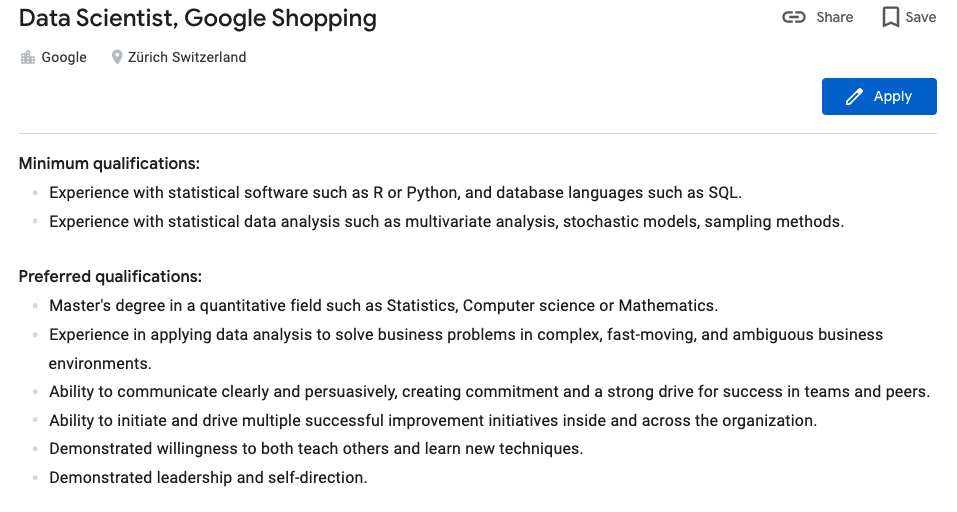Click the leadership and self-direction line
The height and width of the screenshot is (512, 957).
[208, 478]
